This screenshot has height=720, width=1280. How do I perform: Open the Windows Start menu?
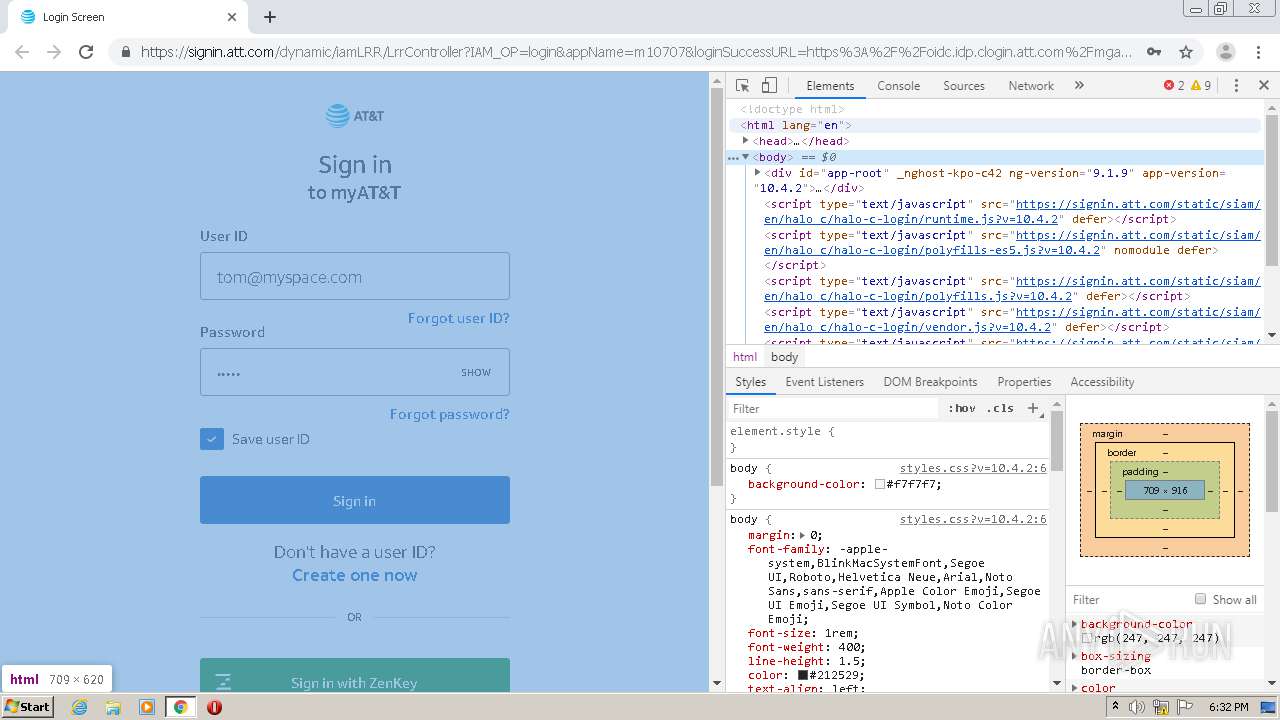click(27, 706)
